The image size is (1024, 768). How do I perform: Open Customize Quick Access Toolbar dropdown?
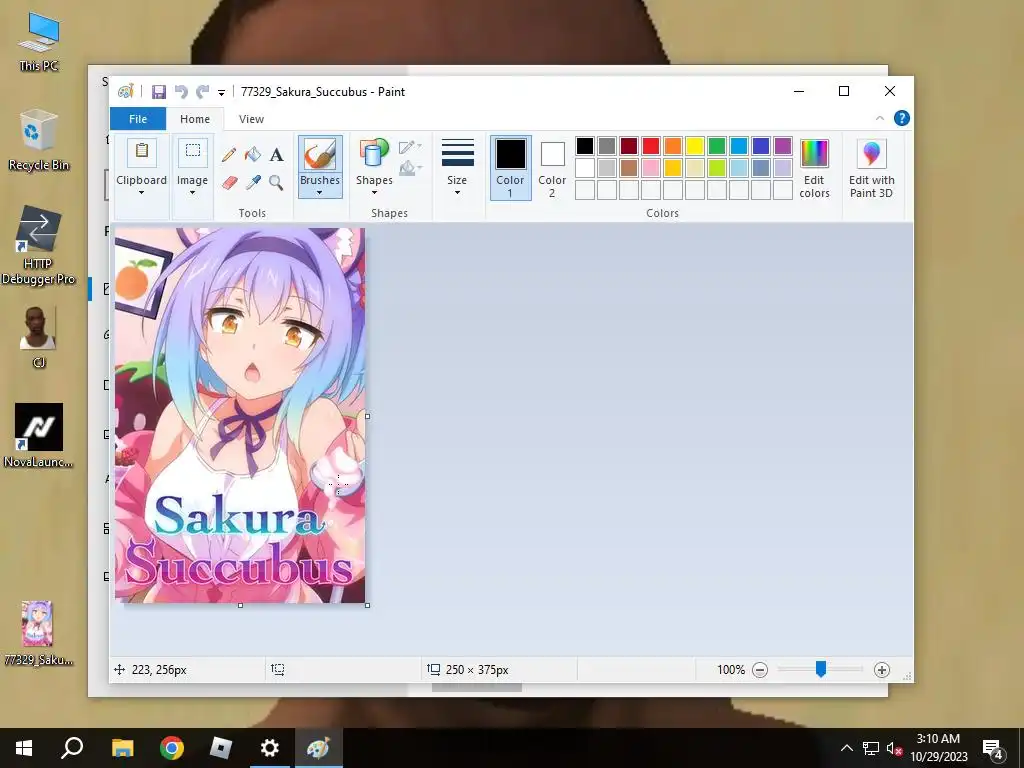pos(221,93)
